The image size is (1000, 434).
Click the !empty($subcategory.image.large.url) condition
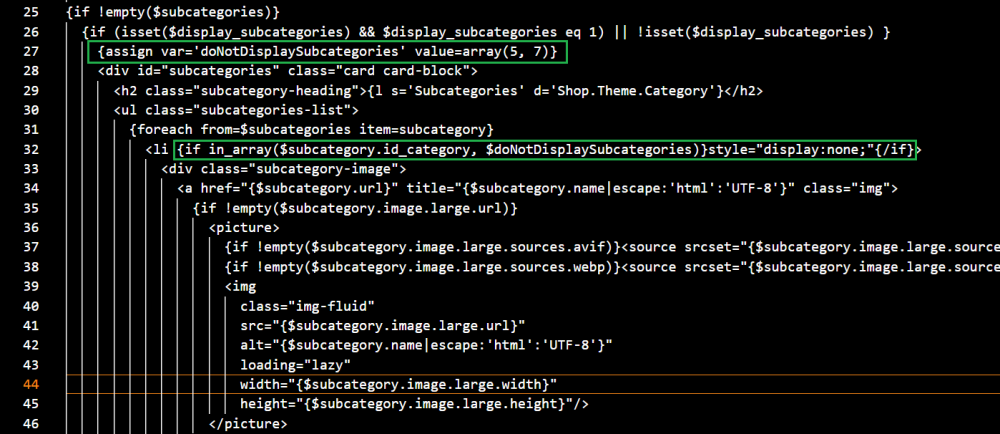point(355,208)
